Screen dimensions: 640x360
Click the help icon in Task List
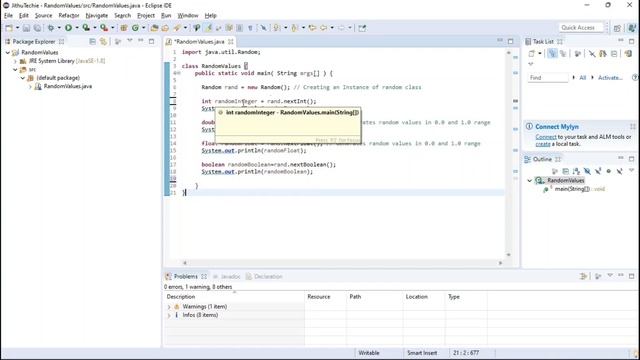pyautogui.click(x=635, y=77)
